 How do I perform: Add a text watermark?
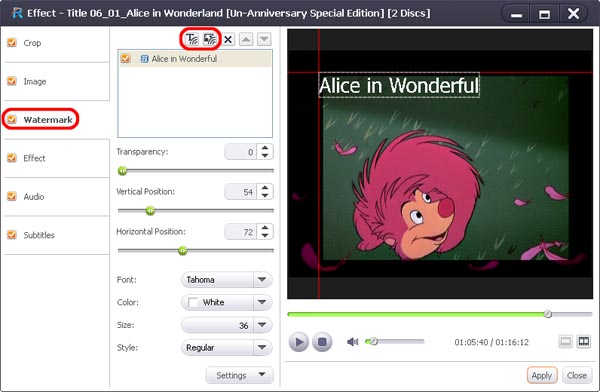coord(192,39)
